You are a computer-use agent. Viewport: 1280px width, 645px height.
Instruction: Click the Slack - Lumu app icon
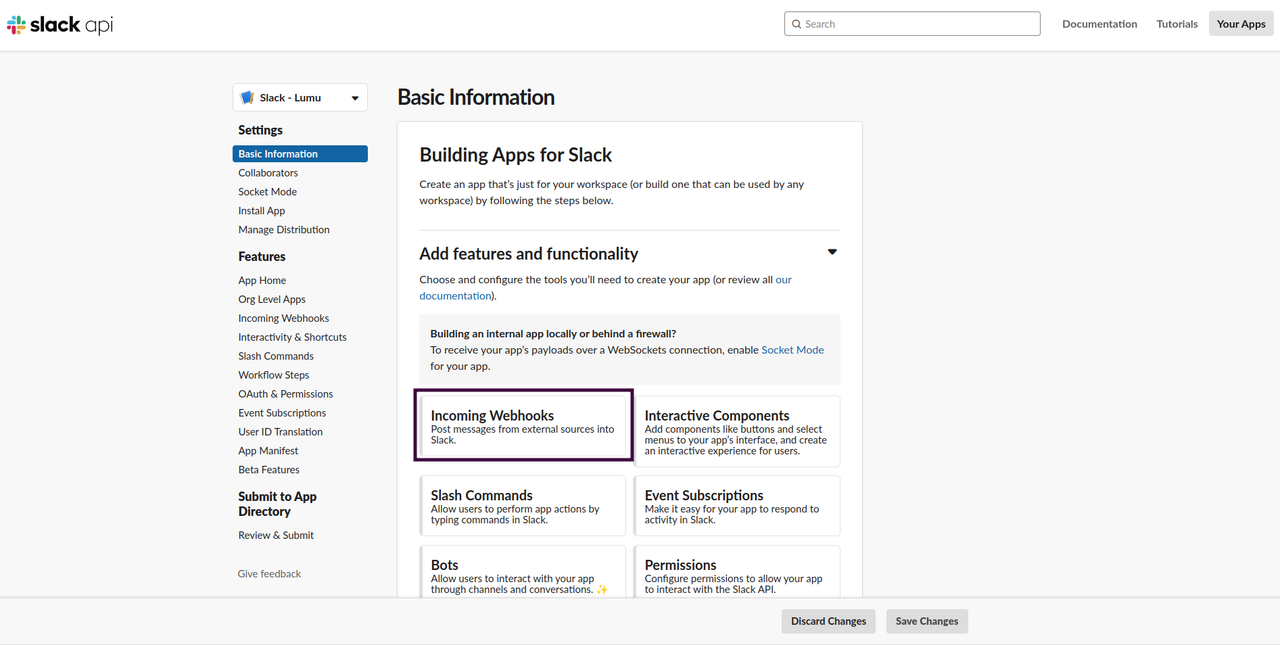click(247, 98)
